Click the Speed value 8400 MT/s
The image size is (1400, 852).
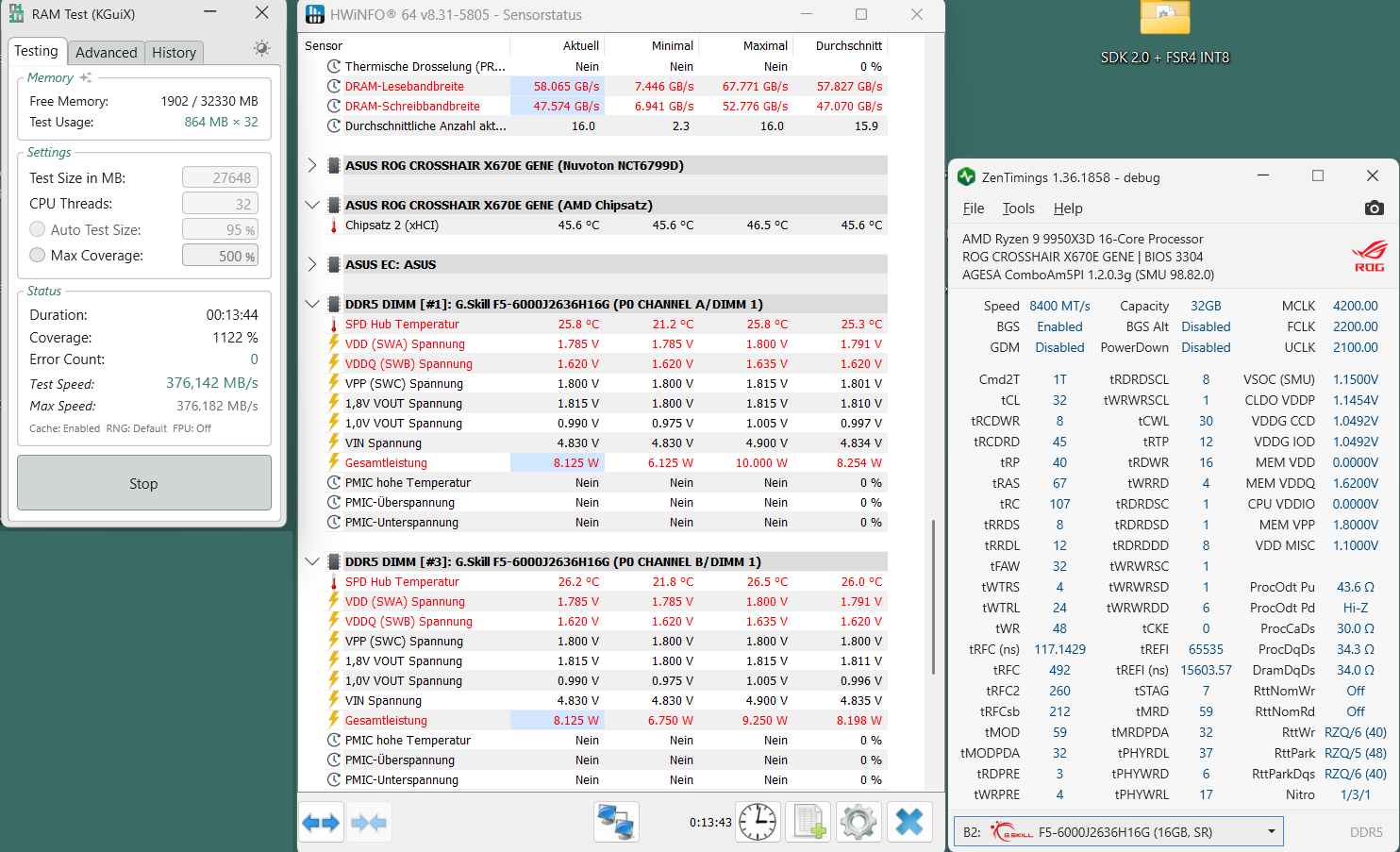tap(1059, 306)
